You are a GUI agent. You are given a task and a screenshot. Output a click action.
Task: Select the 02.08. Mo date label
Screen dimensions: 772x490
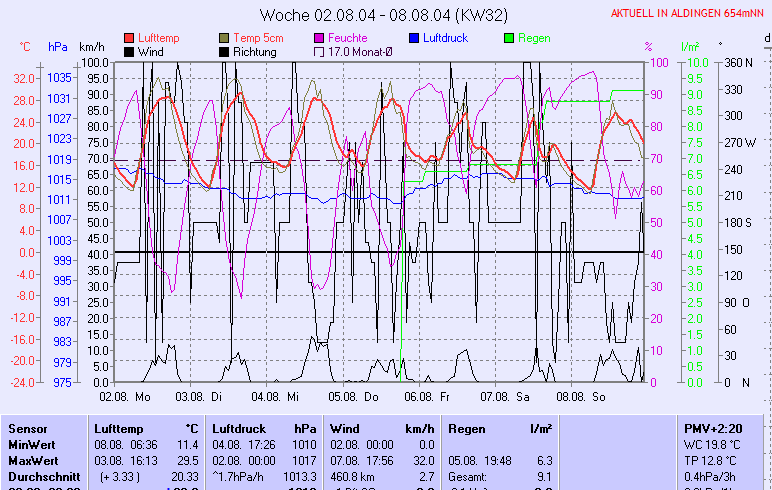(125, 397)
